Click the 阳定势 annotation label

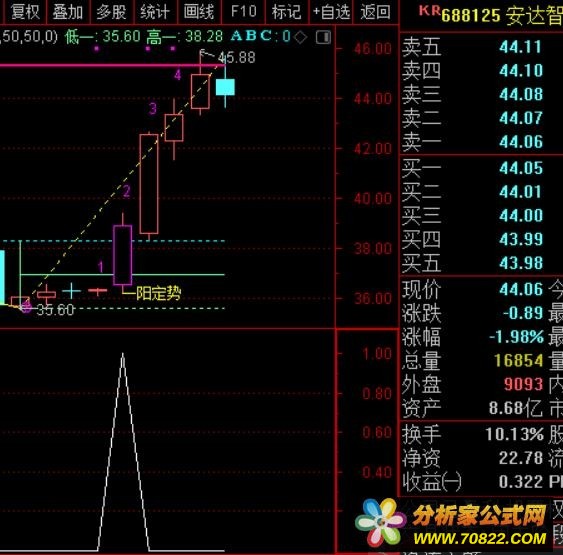point(158,293)
